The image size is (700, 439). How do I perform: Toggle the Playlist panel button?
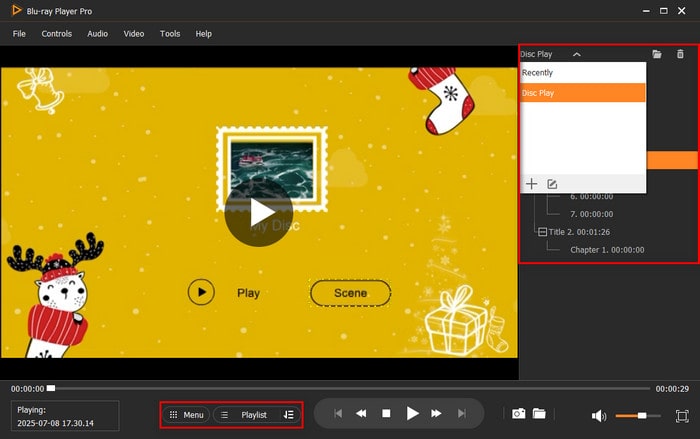[246, 414]
